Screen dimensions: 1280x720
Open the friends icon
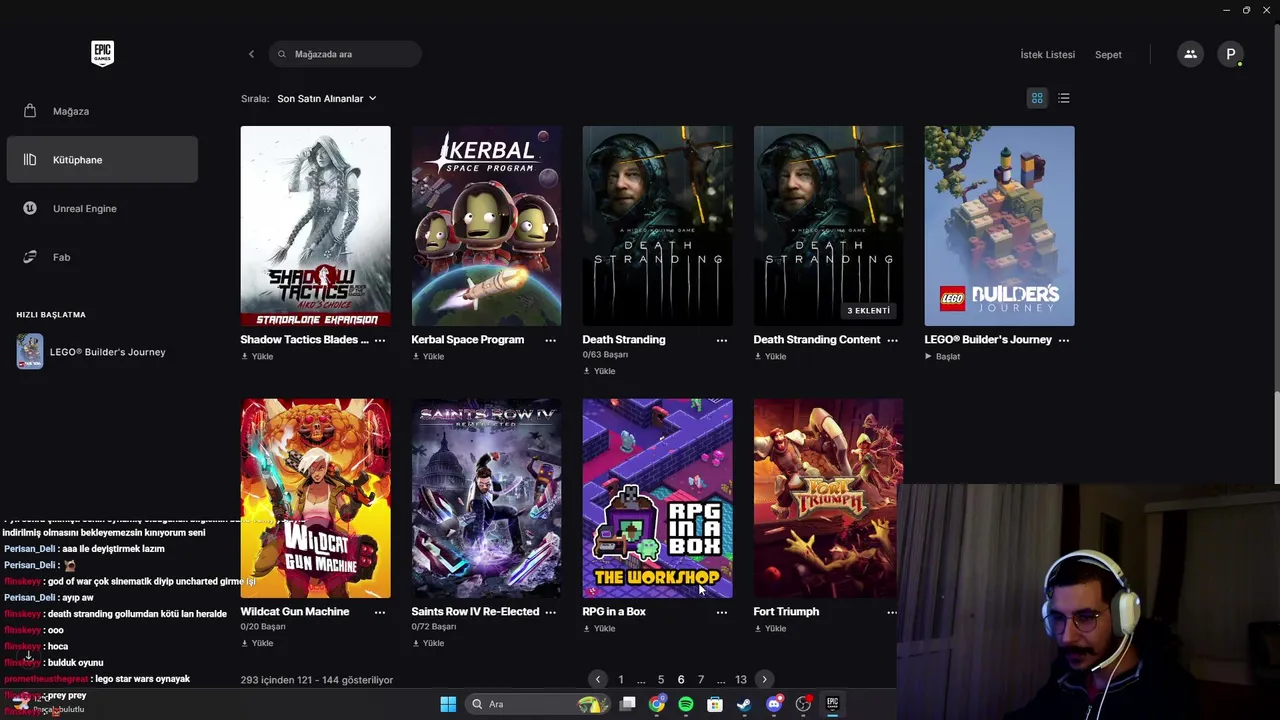coord(1190,54)
